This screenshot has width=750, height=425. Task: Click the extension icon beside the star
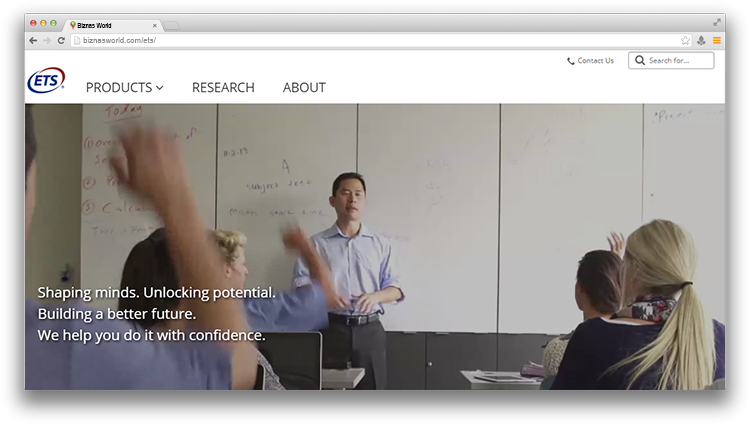coord(701,41)
